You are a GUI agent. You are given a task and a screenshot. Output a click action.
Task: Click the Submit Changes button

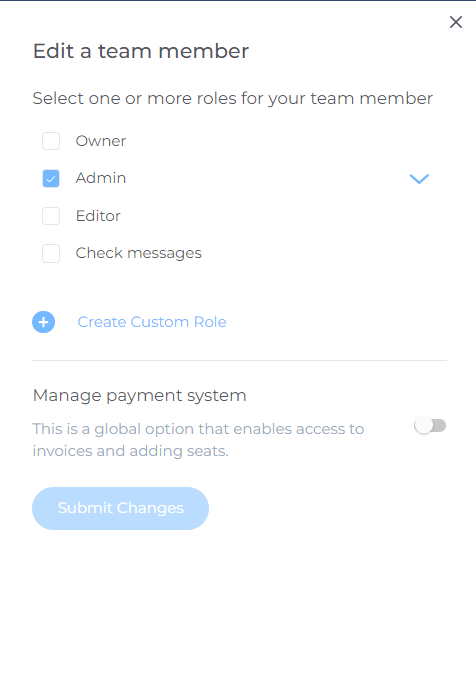click(x=120, y=508)
